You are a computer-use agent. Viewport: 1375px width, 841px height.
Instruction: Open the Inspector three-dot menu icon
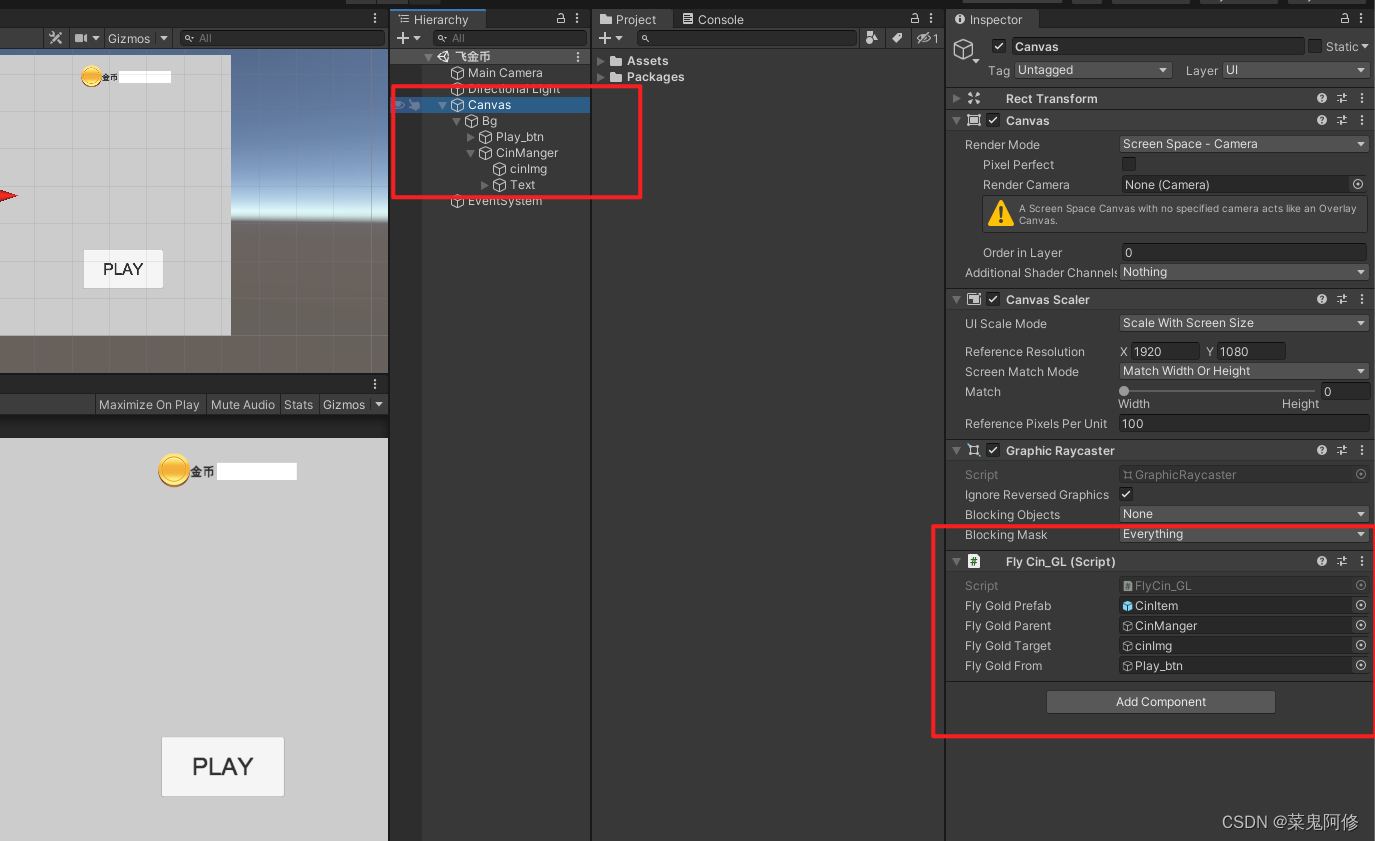coord(1361,18)
